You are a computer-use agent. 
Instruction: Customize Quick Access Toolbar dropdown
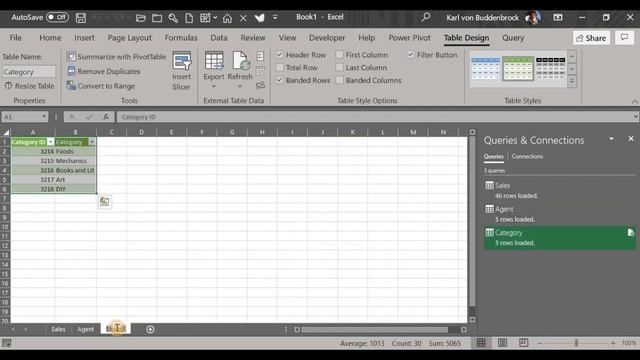click(x=275, y=17)
